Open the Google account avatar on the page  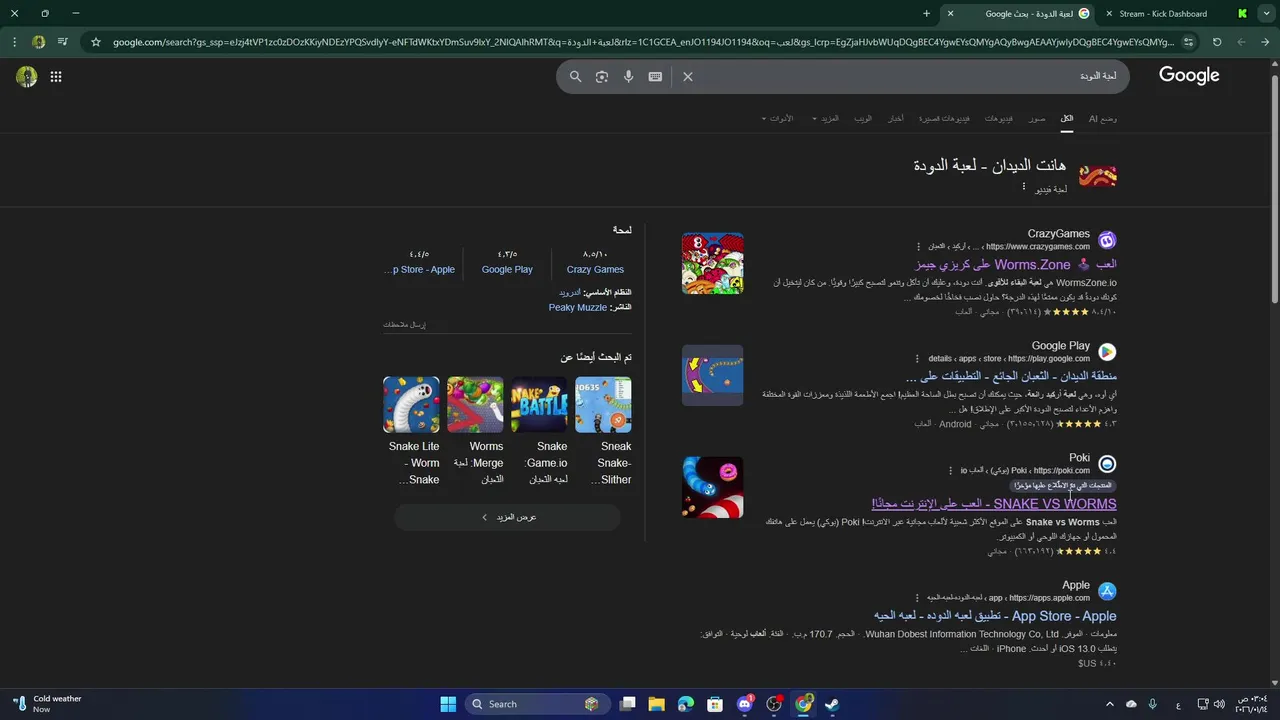27,76
